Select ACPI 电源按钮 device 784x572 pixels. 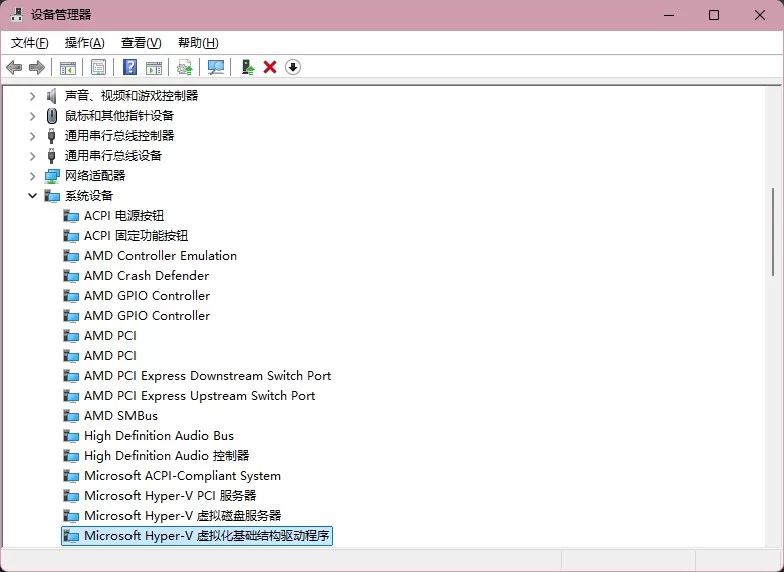[x=124, y=216]
